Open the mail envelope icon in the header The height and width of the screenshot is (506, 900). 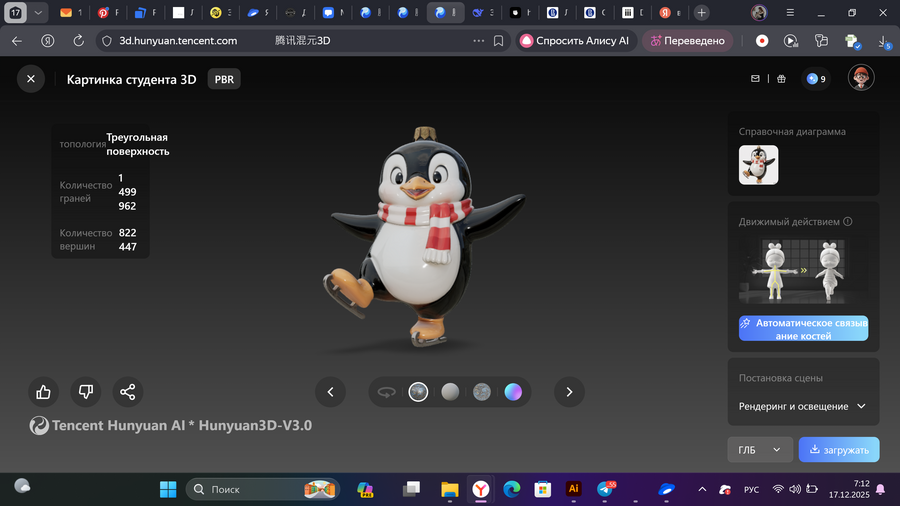coord(756,79)
